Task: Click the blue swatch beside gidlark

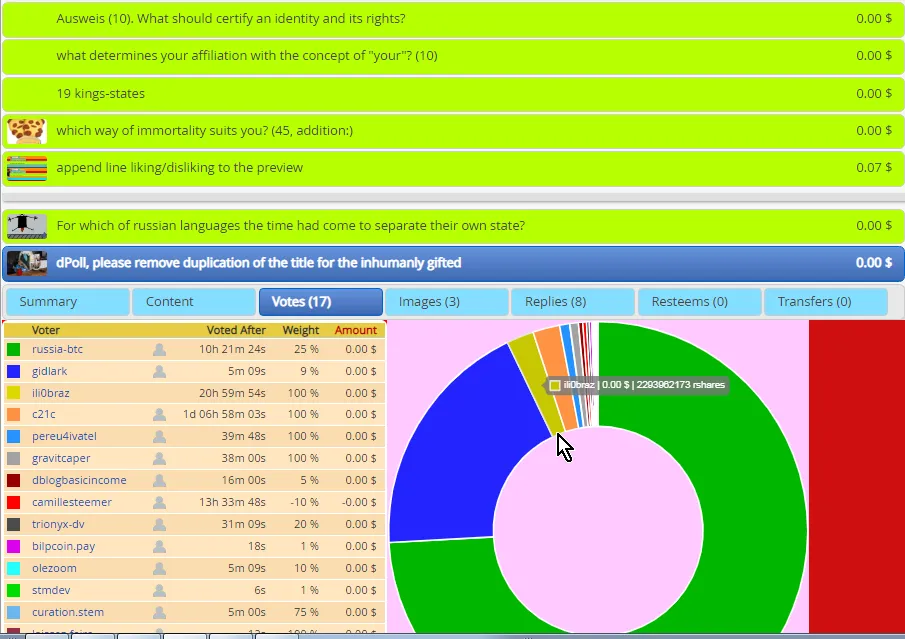Action: click(x=13, y=371)
